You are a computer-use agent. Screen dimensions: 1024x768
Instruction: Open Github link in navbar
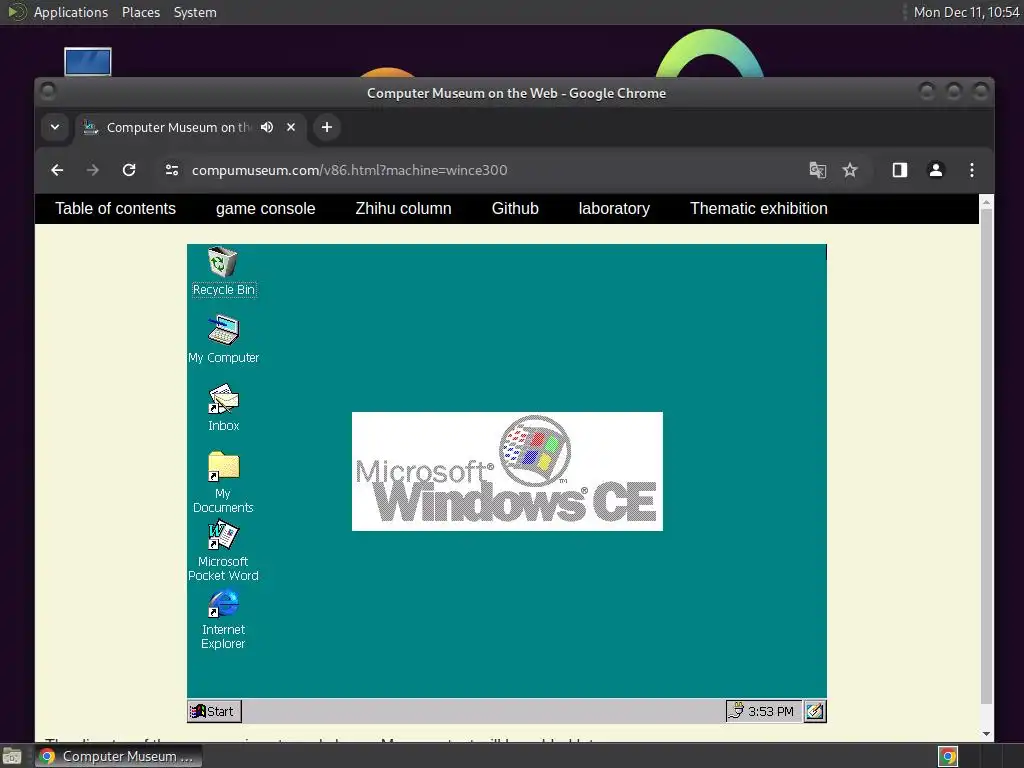(x=515, y=208)
